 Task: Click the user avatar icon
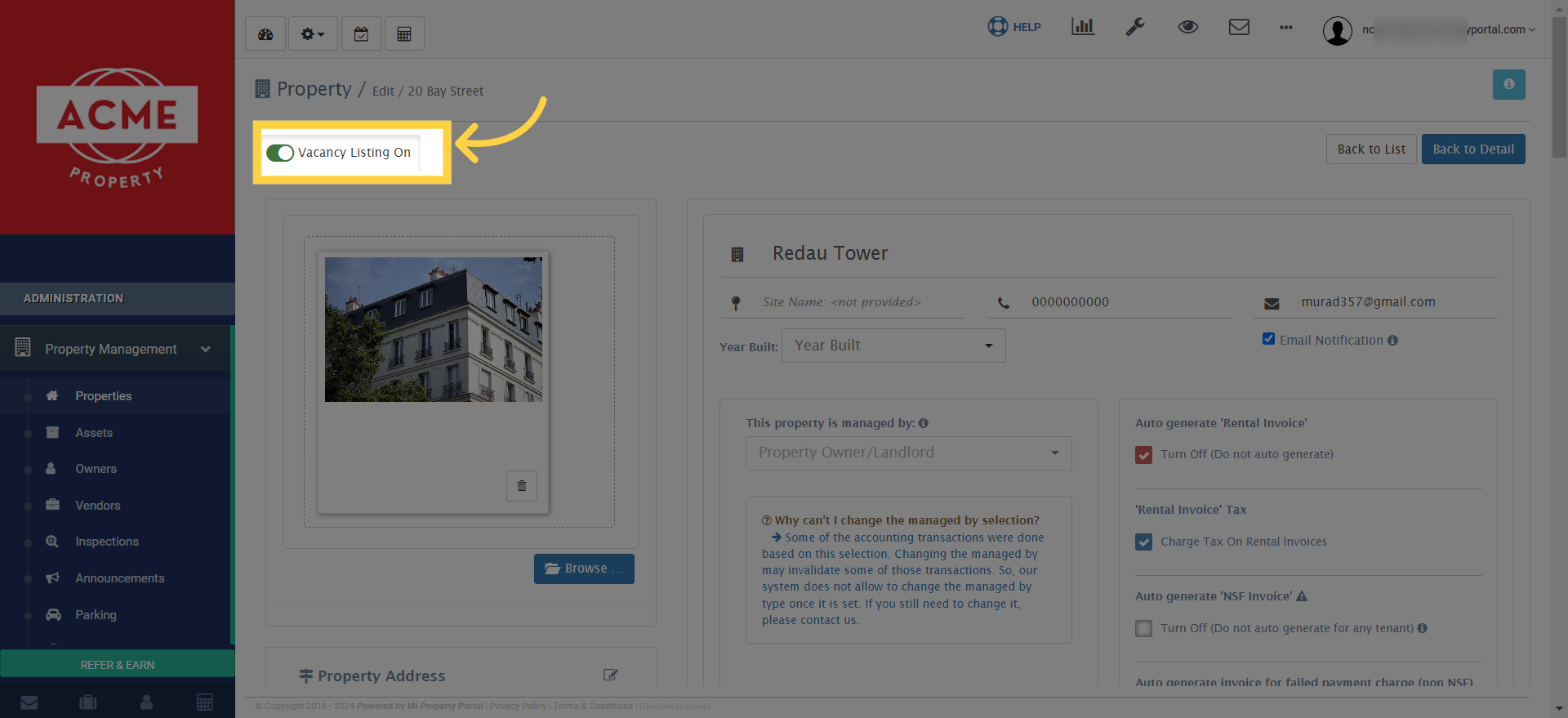pos(1338,31)
